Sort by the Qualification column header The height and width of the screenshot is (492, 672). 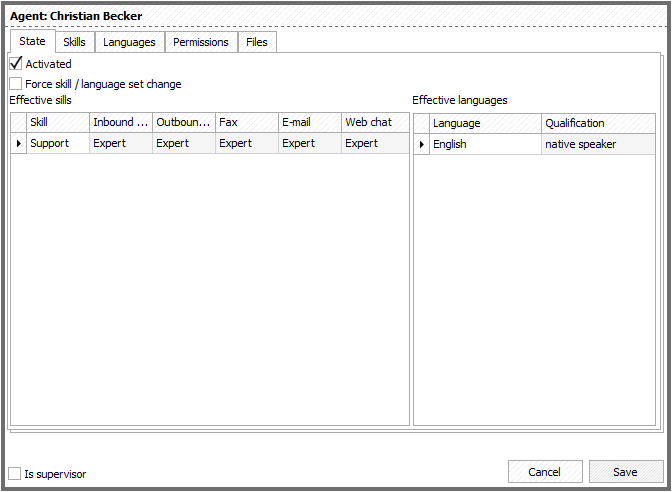coord(598,123)
